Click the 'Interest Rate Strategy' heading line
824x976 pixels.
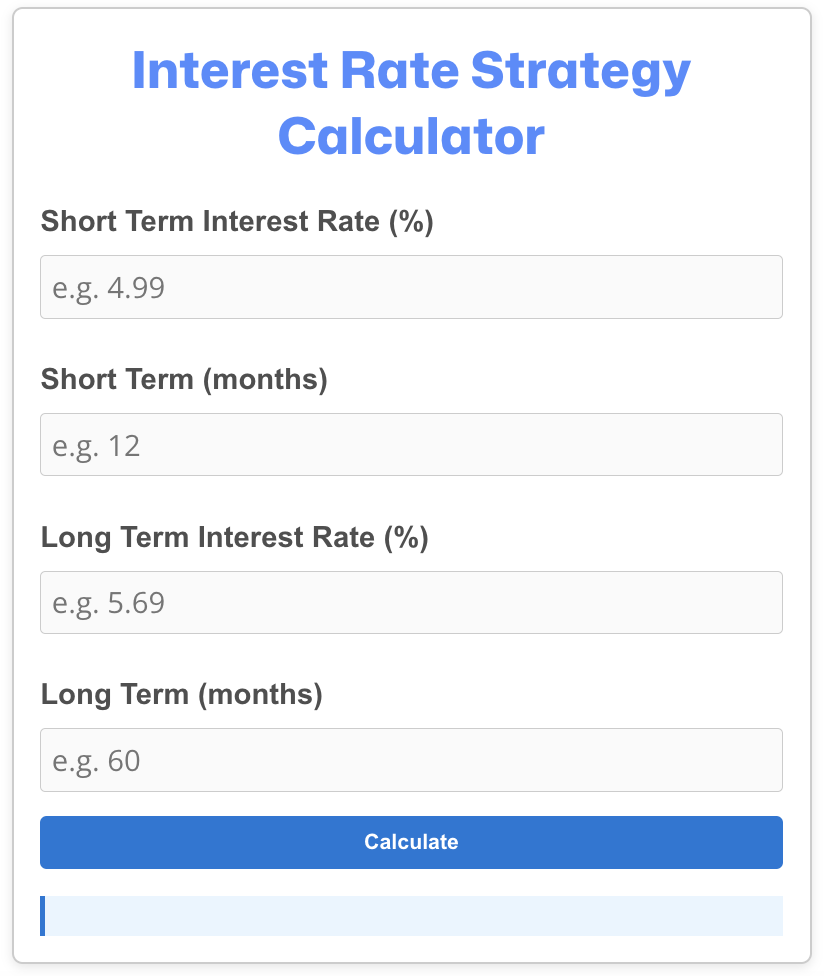click(411, 71)
